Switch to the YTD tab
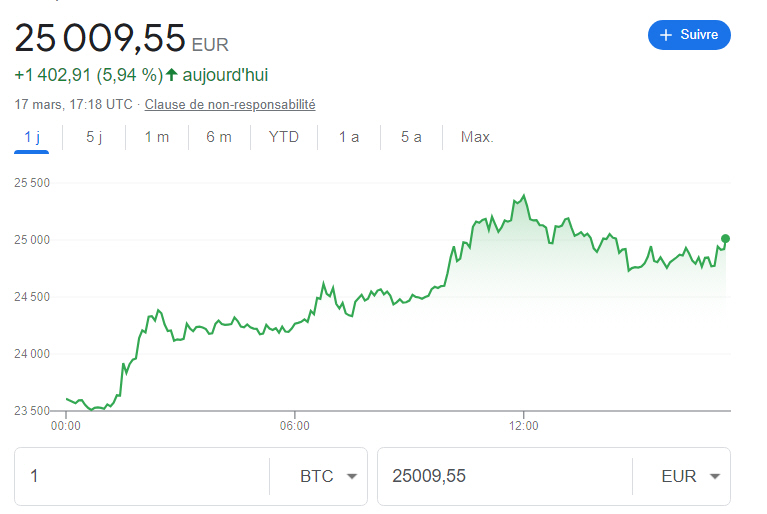This screenshot has height=514, width=767. [284, 137]
